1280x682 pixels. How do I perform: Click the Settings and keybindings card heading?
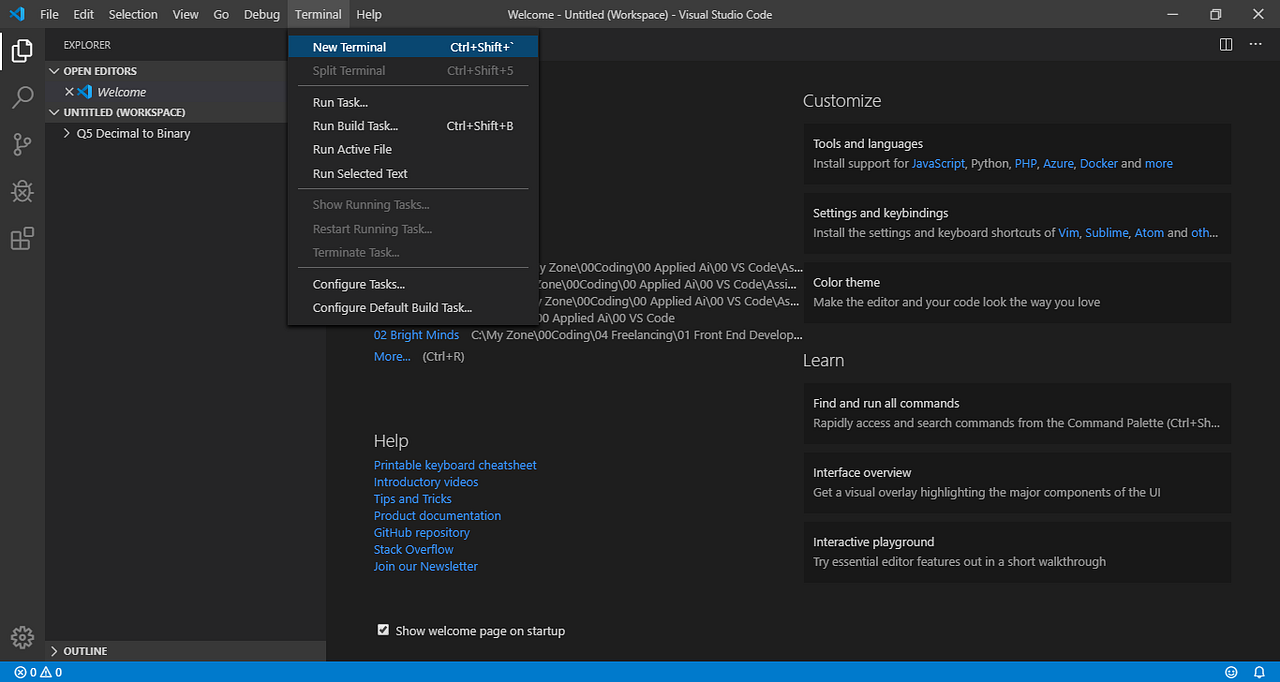[880, 213]
